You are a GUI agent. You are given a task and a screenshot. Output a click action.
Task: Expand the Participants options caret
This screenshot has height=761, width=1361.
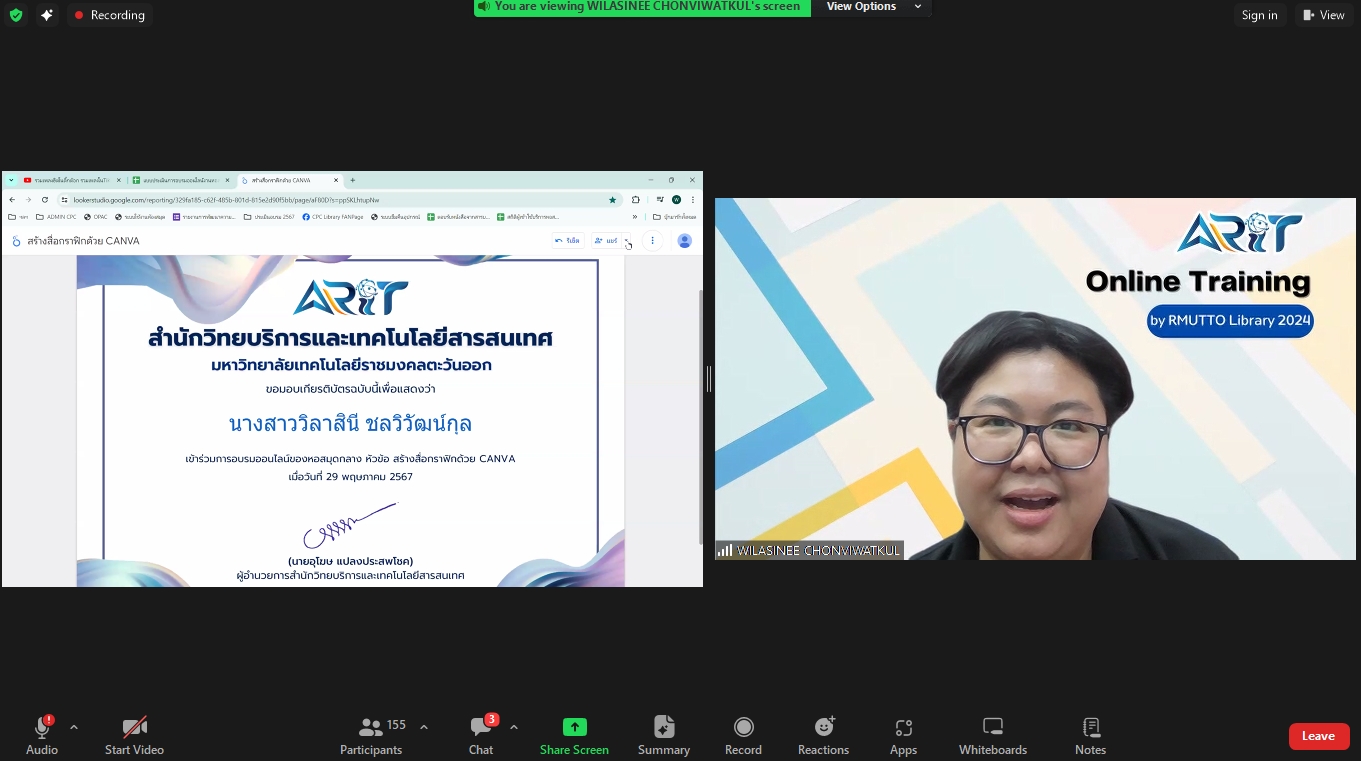pos(424,727)
